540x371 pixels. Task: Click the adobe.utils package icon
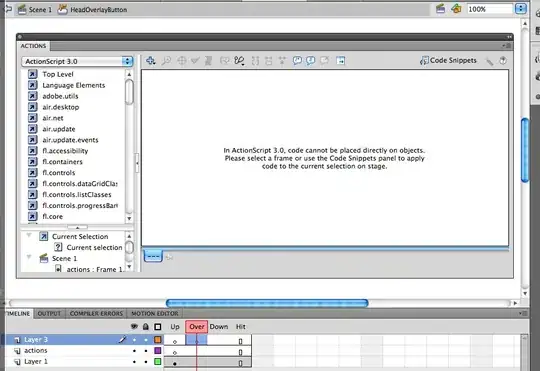[x=32, y=96]
